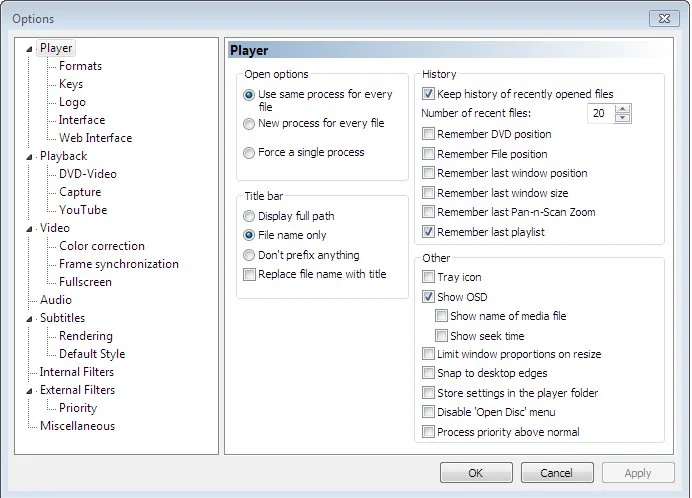Image resolution: width=692 pixels, height=498 pixels.
Task: Collapse the External Filters tree node
Action: (29, 391)
